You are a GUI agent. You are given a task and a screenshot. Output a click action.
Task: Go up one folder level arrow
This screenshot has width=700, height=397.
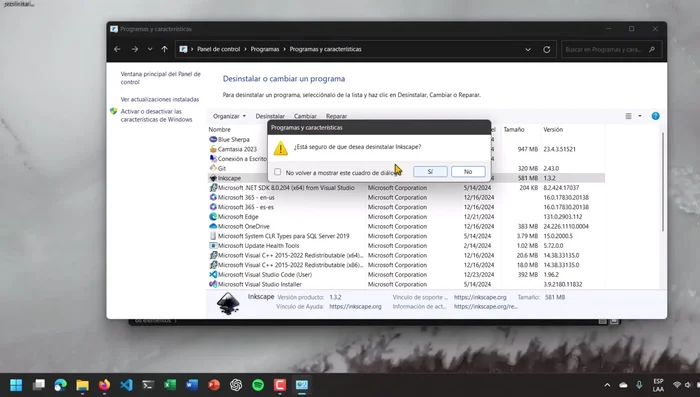[164, 49]
